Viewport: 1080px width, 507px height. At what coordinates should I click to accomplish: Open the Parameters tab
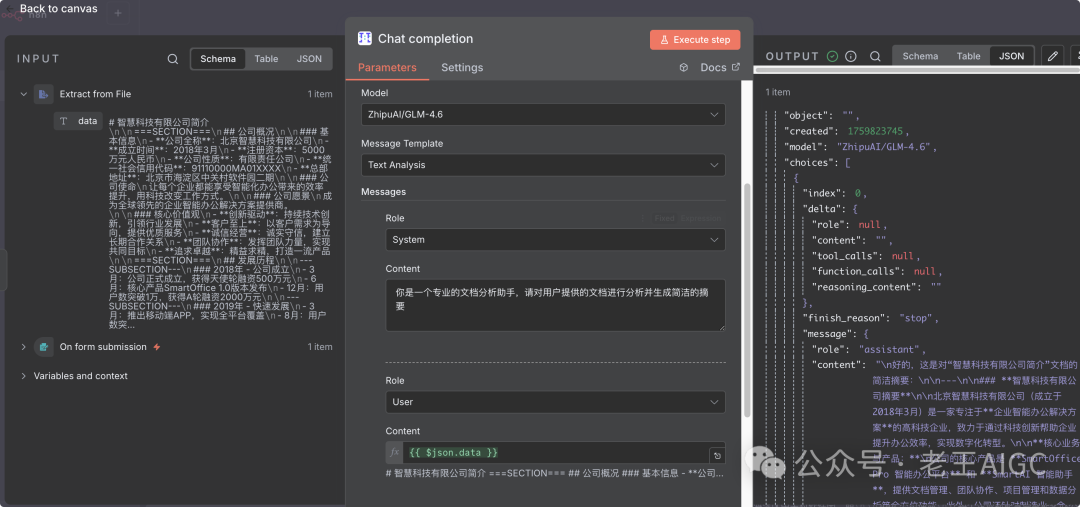[387, 68]
